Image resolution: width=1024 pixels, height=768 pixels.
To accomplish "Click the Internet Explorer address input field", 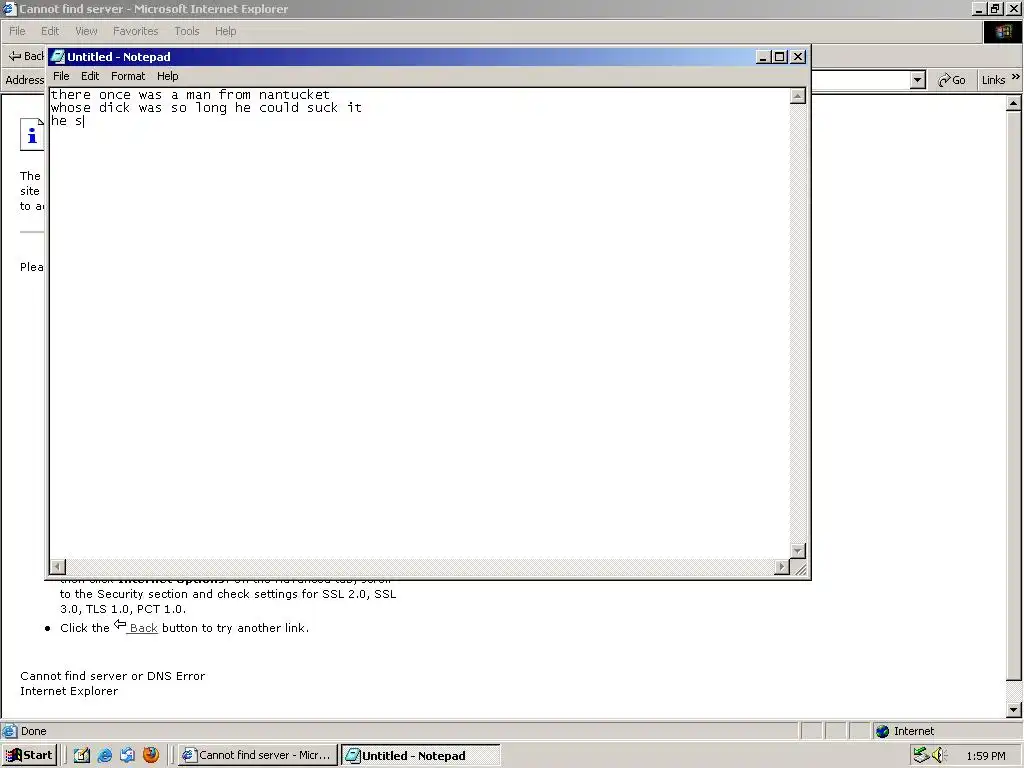I will [x=860, y=80].
